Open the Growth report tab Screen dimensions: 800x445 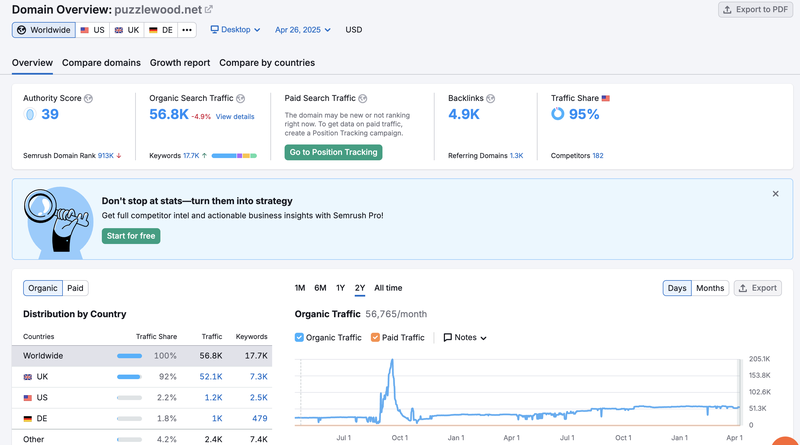[x=180, y=63]
